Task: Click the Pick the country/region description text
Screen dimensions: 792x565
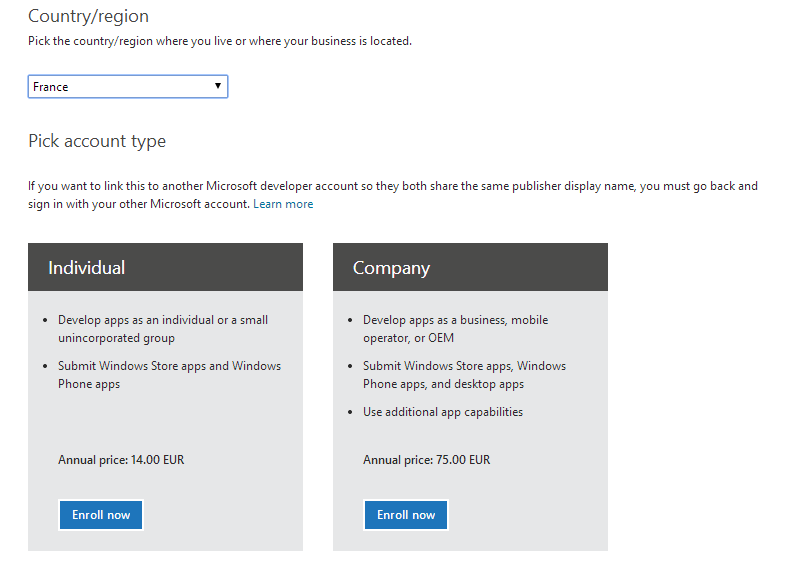Action: (220, 41)
